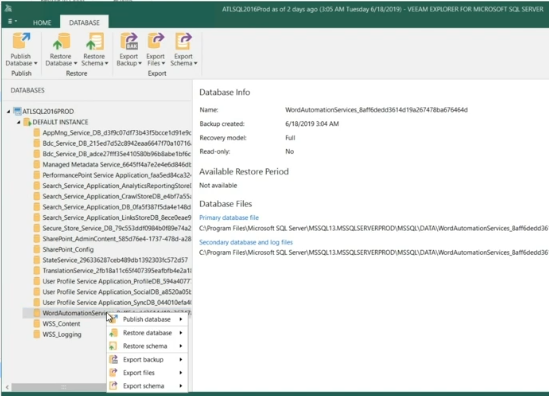Click the DEFAULT INSTANCE folder icon
Screen dimensions: 549x396
[27, 122]
